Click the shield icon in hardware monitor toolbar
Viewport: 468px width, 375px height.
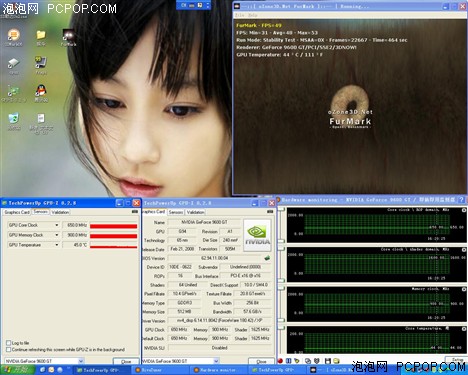pos(317,361)
